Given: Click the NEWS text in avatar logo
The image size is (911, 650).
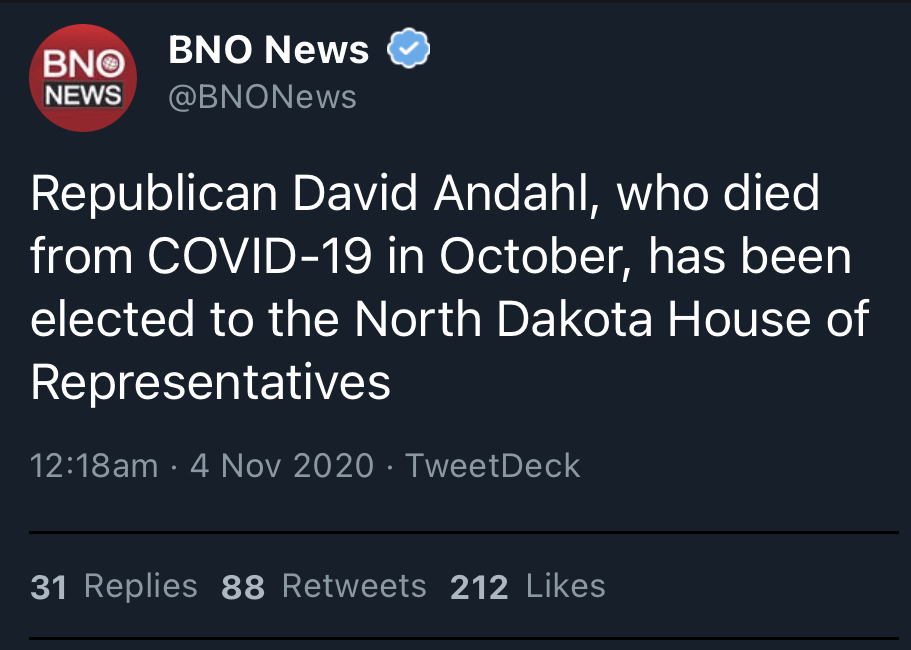Looking at the screenshot, I should coord(83,94).
